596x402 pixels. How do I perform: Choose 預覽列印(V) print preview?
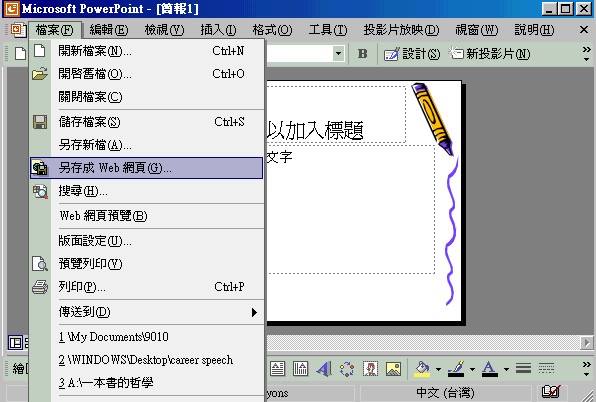click(x=147, y=264)
